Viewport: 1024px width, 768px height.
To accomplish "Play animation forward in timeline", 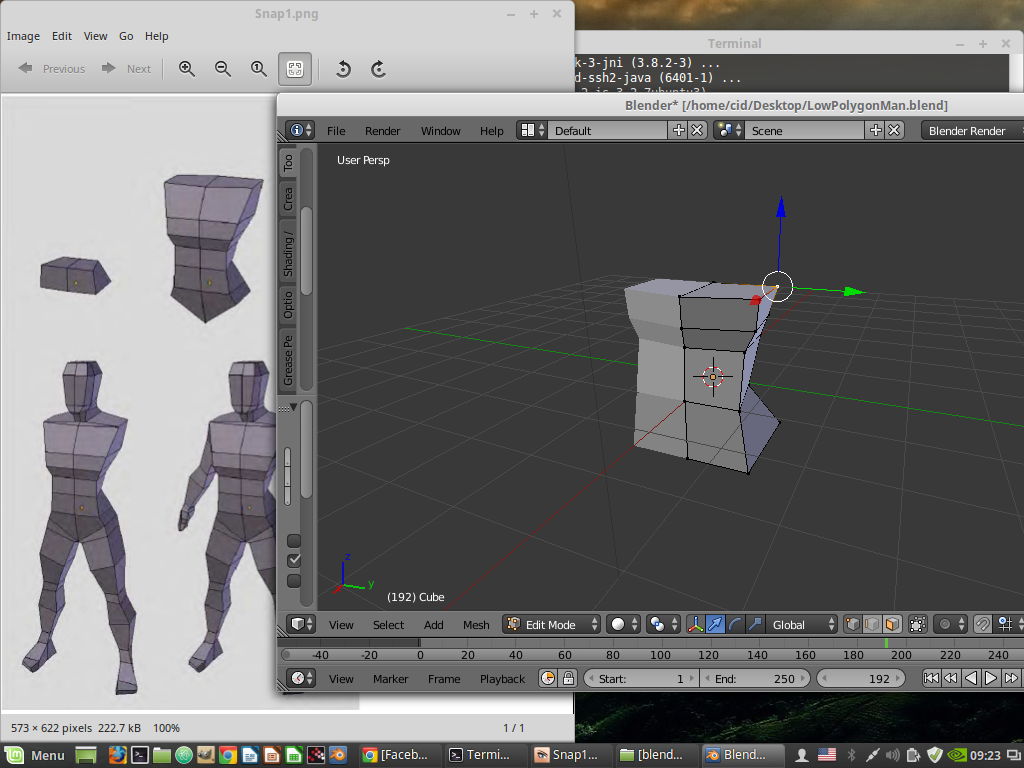I will tap(991, 679).
